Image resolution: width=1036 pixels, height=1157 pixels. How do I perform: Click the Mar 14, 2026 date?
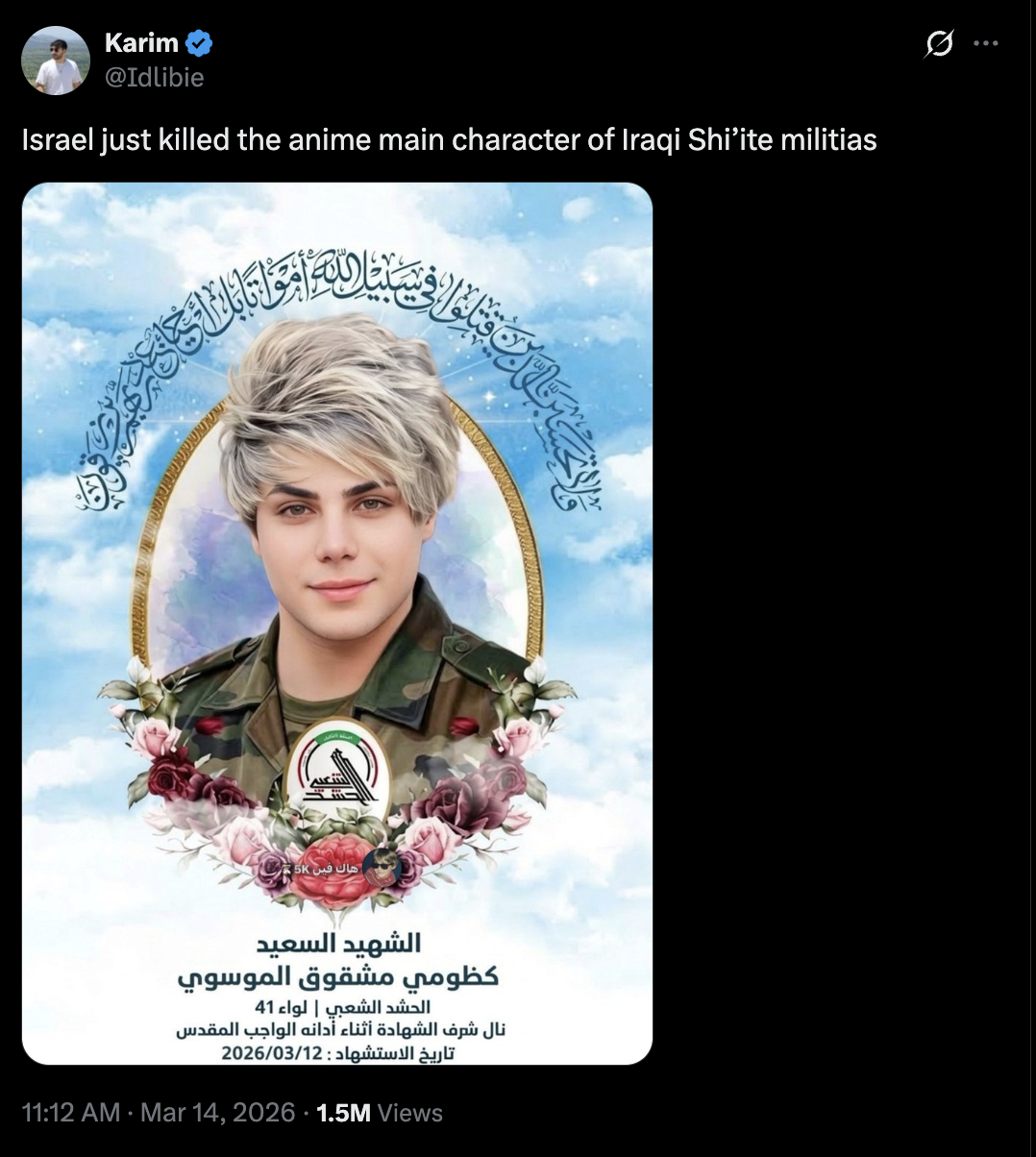[x=217, y=1113]
